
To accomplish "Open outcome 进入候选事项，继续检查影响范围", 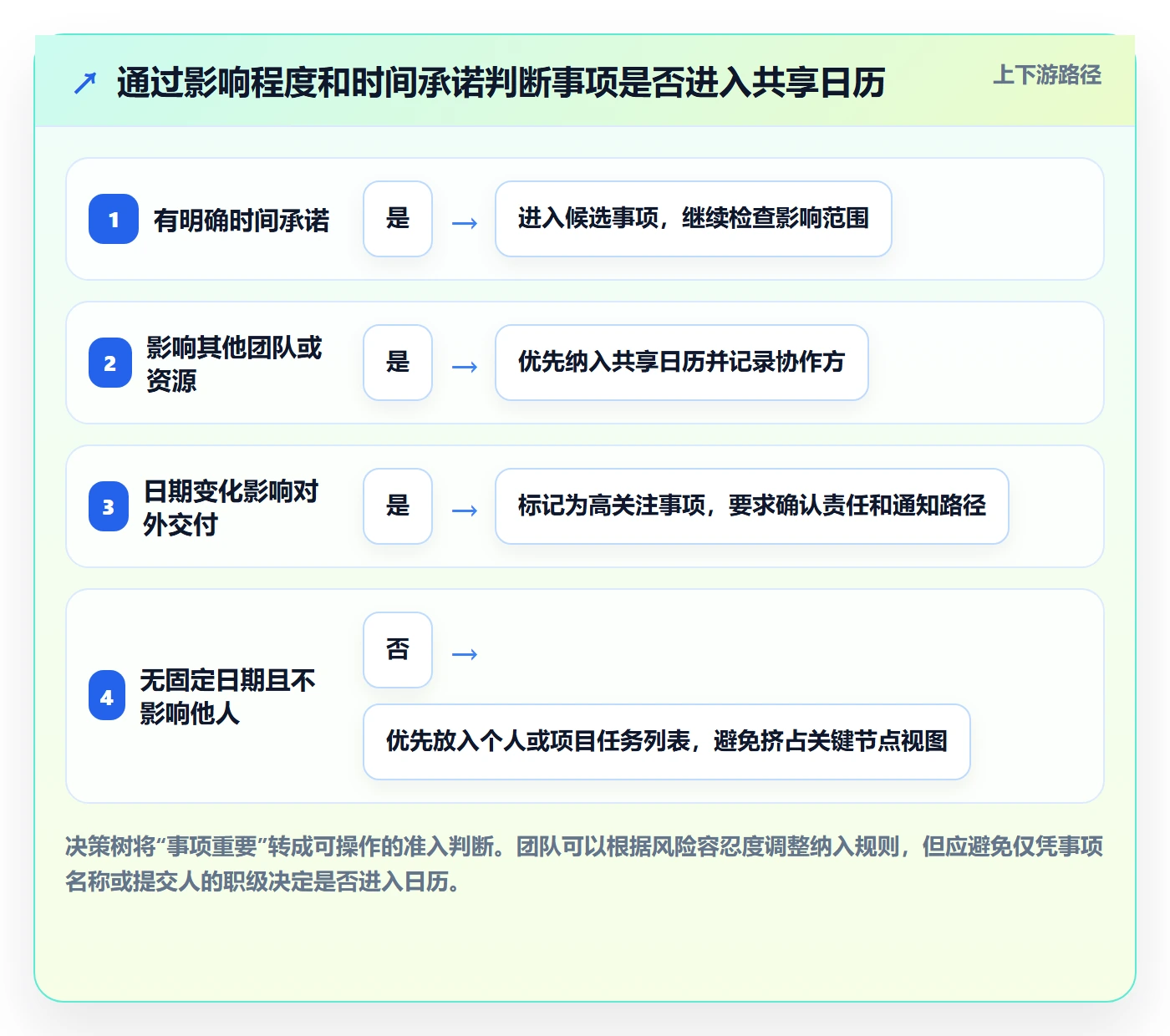I will click(x=694, y=219).
